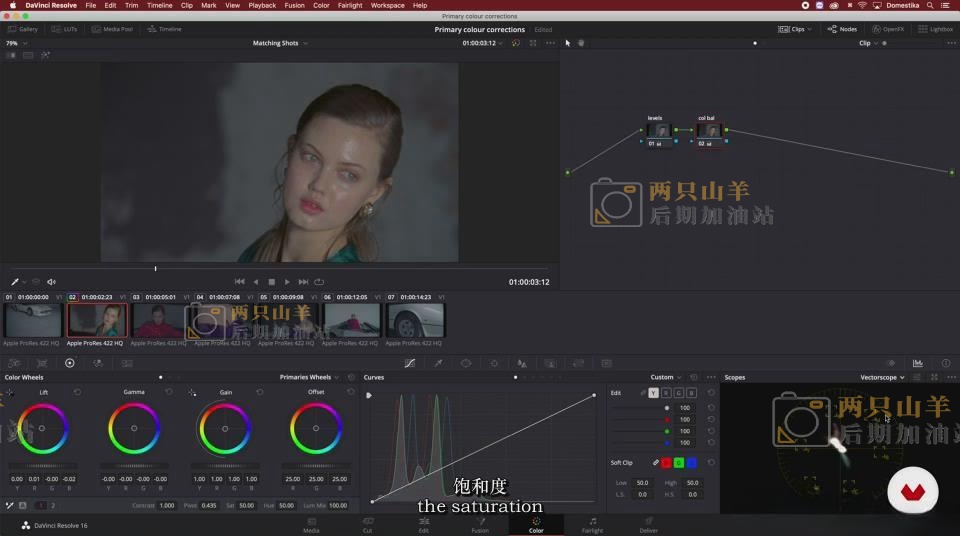Screen dimensions: 960x536
Task: Switch to the Fairlight page tab
Action: [x=592, y=524]
